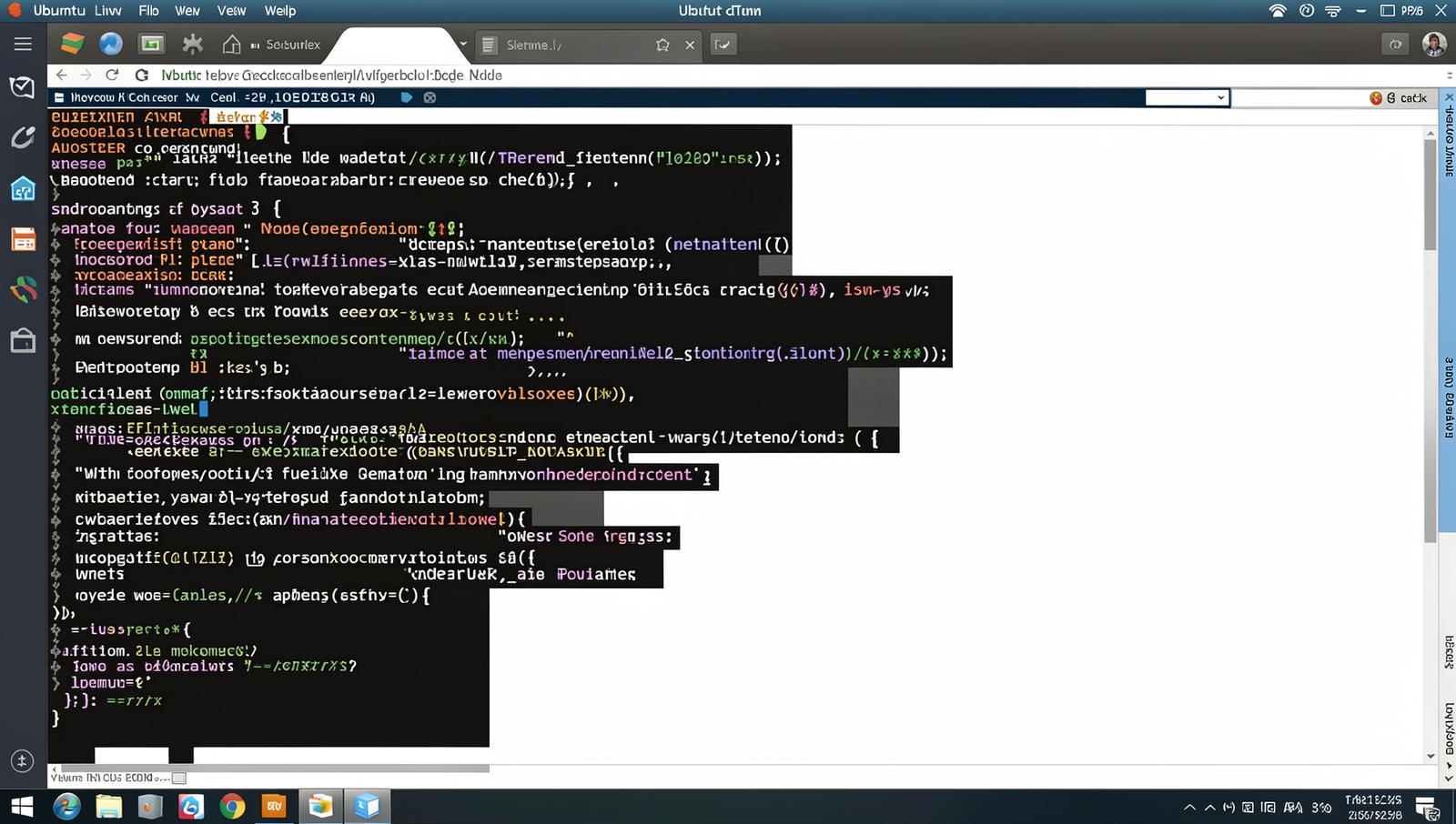Click the vertical scrollbar thumb
Image resolution: width=1456 pixels, height=824 pixels.
pyautogui.click(x=1431, y=194)
